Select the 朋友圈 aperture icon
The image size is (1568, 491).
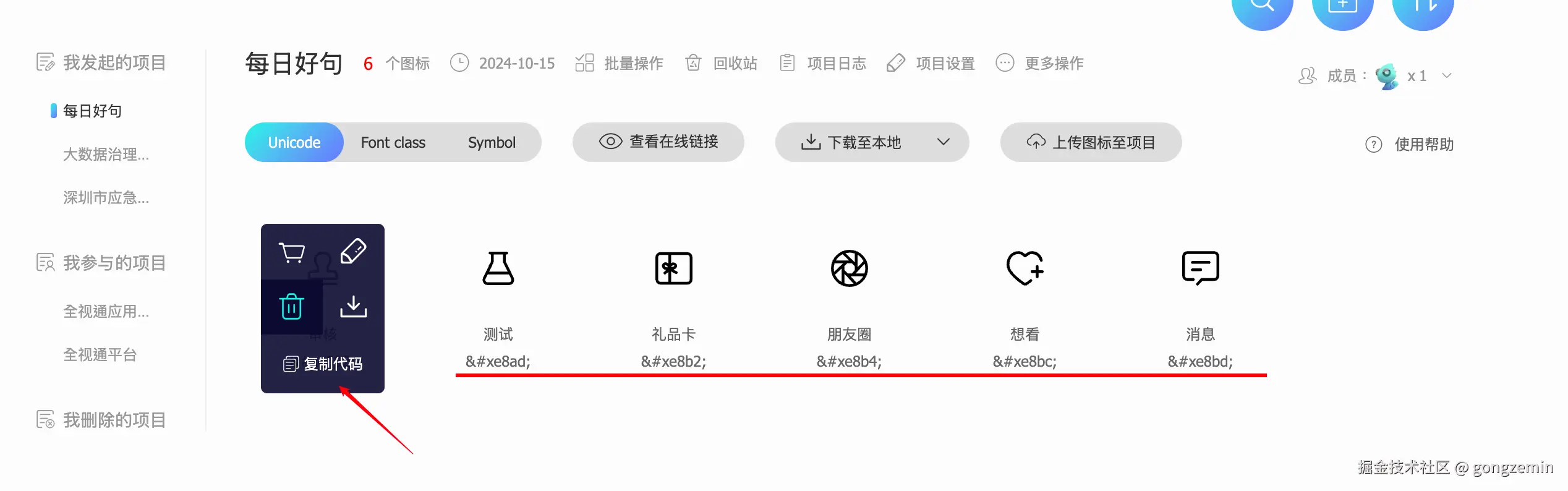(x=850, y=268)
